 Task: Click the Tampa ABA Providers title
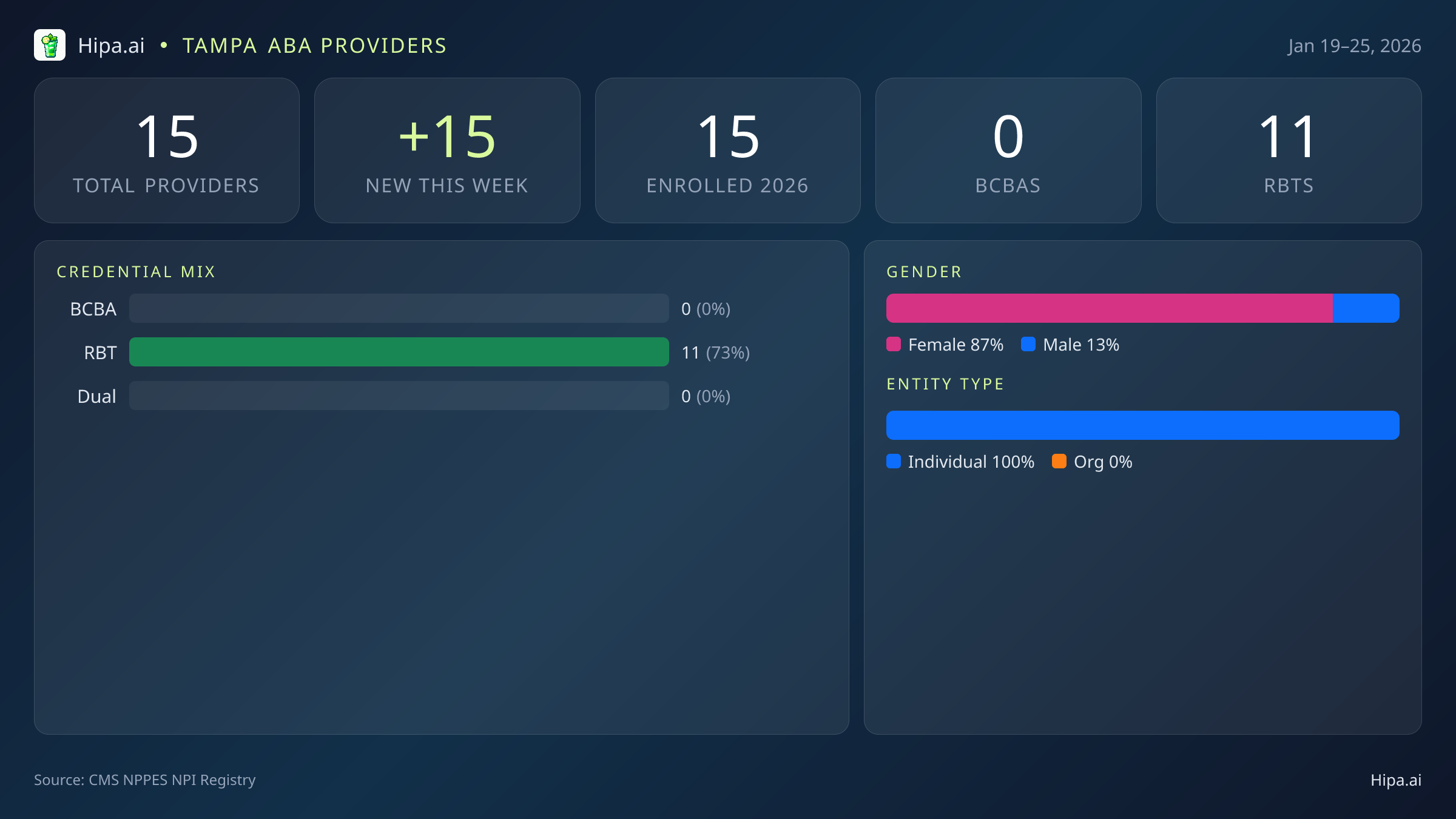tap(314, 46)
